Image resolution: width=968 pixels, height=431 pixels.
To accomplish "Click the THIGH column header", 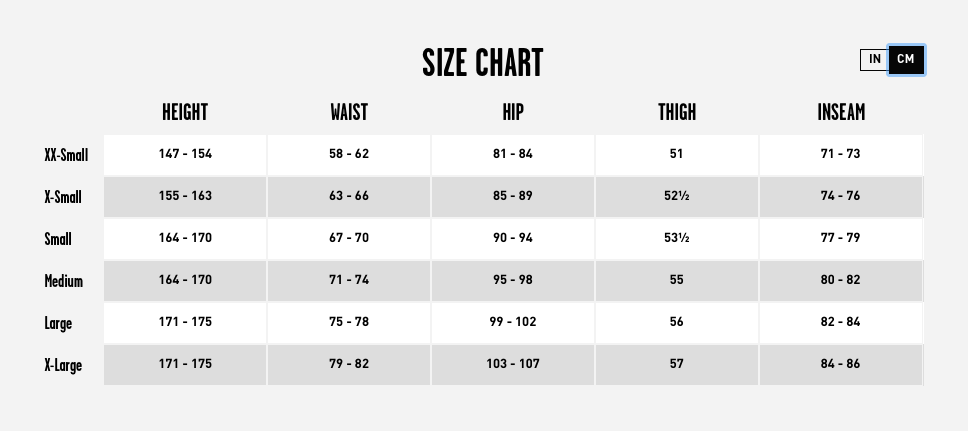I will 677,112.
